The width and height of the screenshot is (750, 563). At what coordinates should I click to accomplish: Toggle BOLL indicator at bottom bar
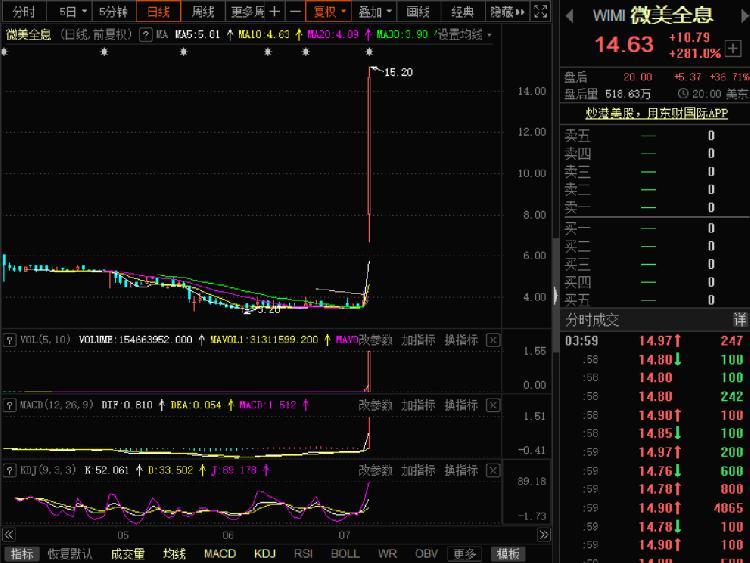point(345,554)
